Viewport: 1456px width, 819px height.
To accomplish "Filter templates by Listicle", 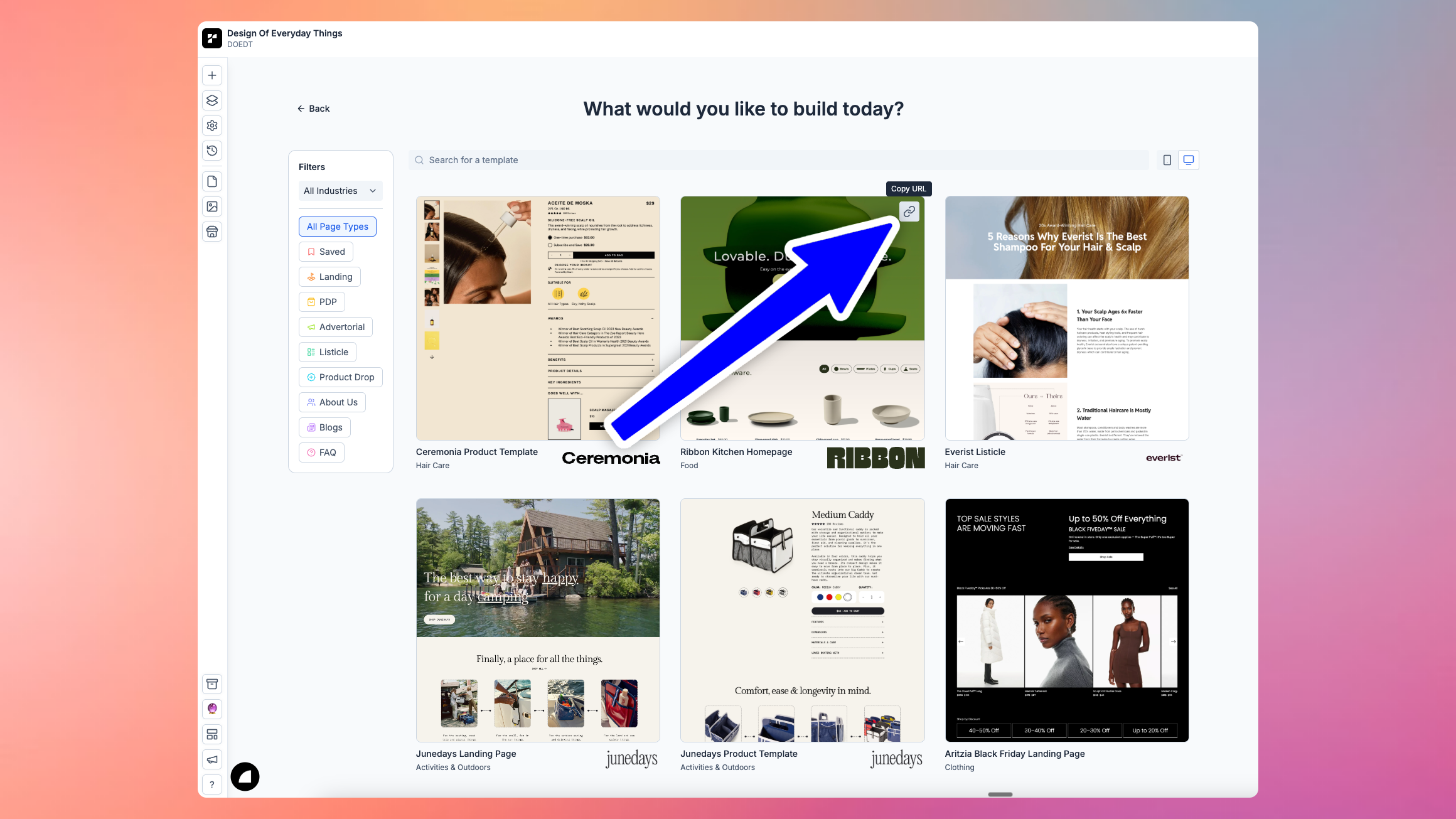I will pos(327,352).
